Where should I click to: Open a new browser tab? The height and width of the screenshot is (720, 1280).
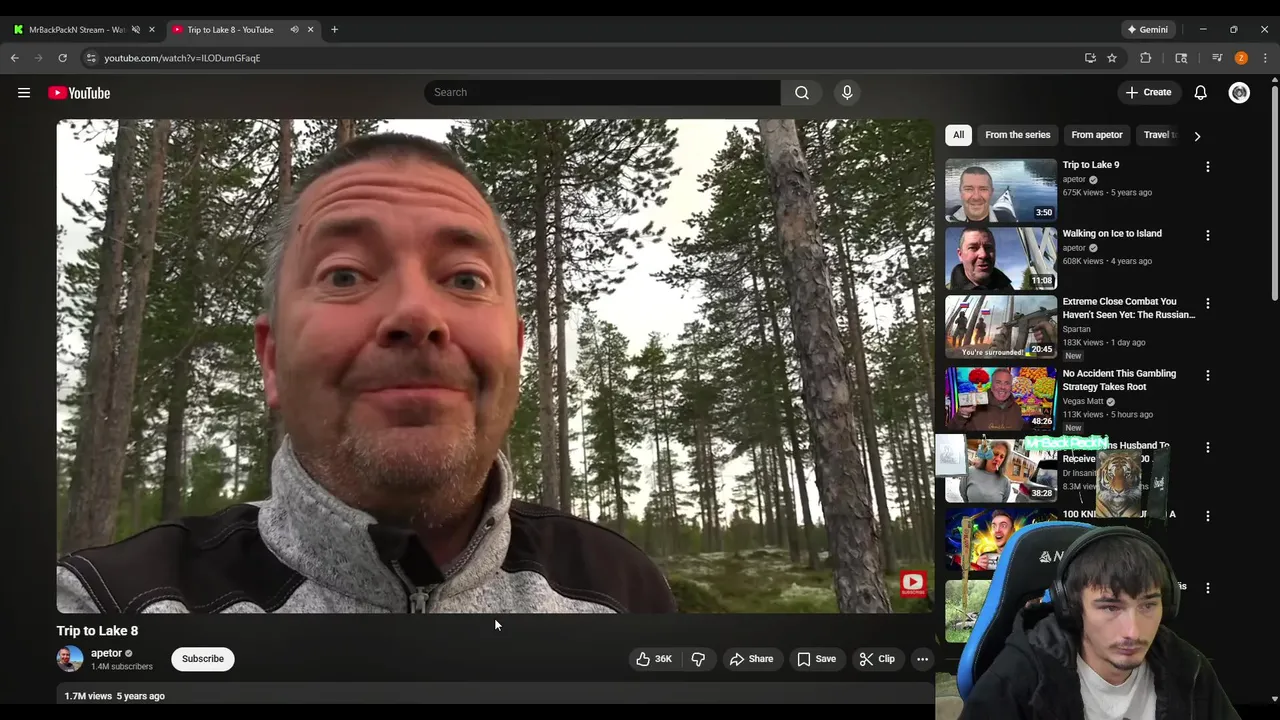(x=334, y=30)
